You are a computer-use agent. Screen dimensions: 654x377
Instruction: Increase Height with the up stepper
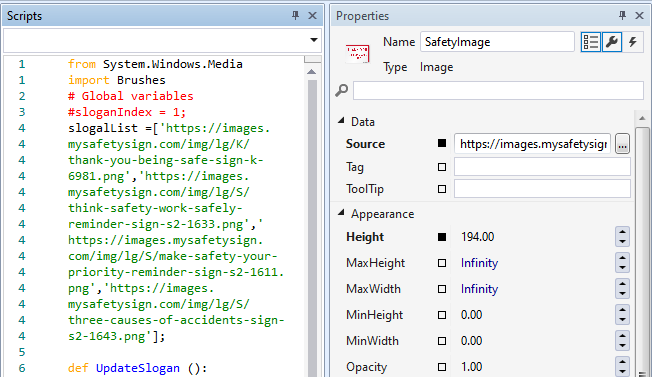tap(622, 232)
